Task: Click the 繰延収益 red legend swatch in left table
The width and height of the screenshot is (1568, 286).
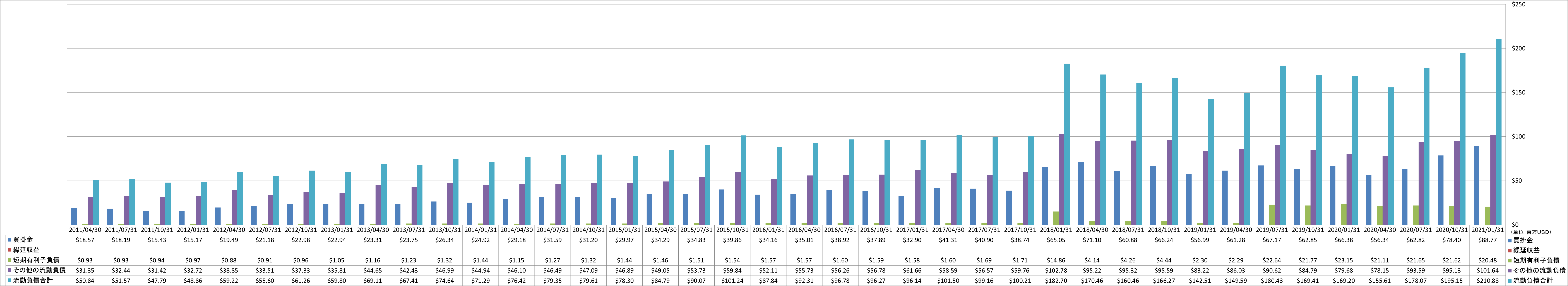Action: tap(10, 250)
